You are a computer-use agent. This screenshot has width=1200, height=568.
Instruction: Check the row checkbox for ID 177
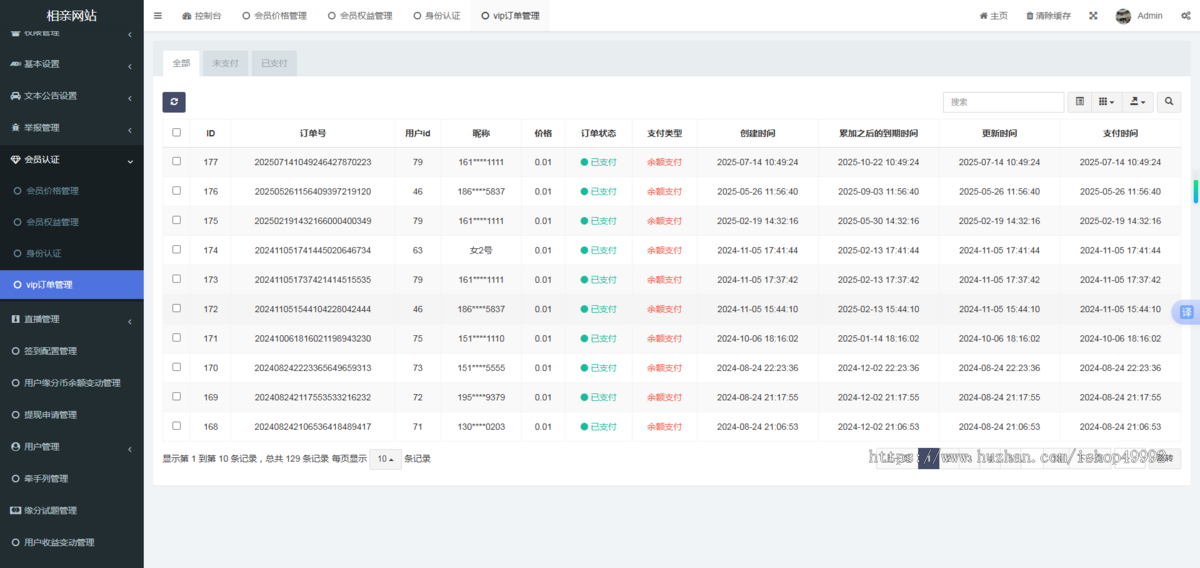pos(177,161)
